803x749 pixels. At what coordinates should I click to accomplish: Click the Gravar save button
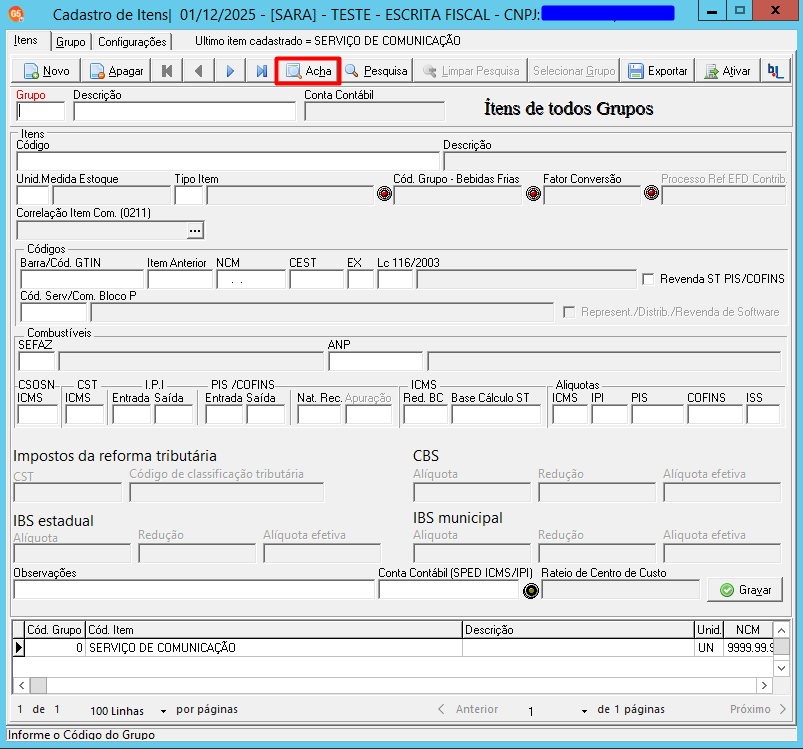tap(745, 590)
